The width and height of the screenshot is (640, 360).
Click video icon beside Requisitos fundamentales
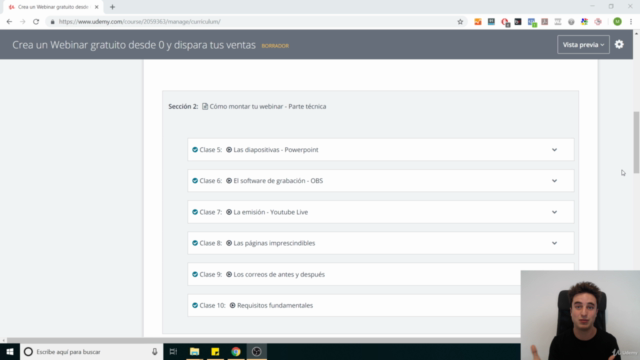click(x=233, y=305)
